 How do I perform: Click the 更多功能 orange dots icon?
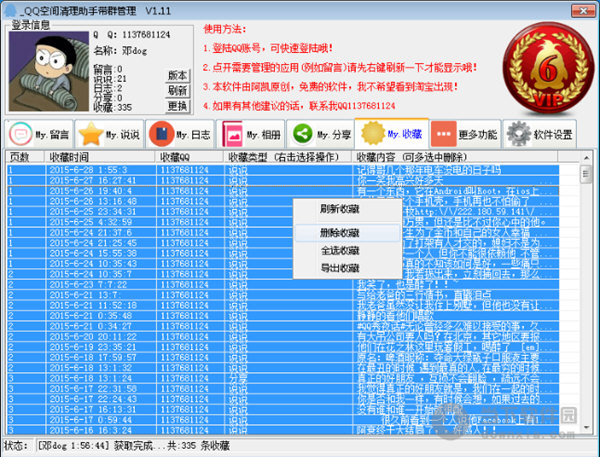tap(443, 134)
